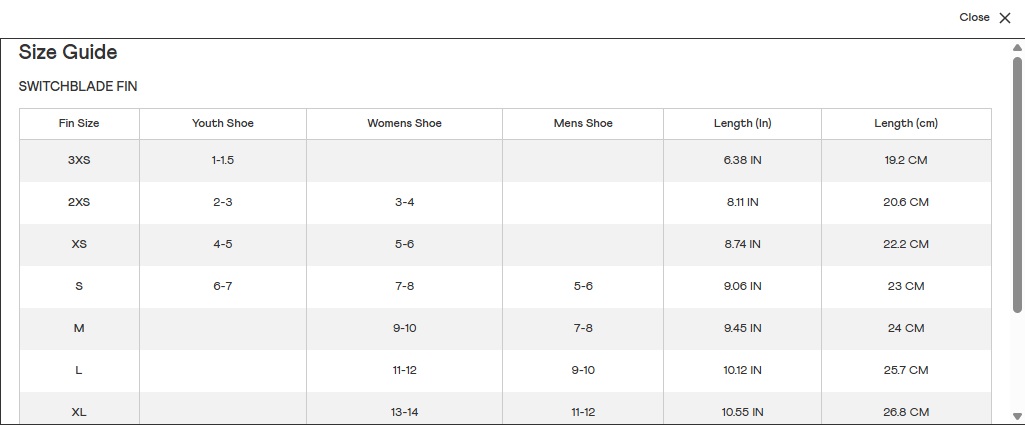Screen dimensions: 1025x425
Task: Click the 13-14 womens shoe cell
Action: pyautogui.click(x=404, y=411)
